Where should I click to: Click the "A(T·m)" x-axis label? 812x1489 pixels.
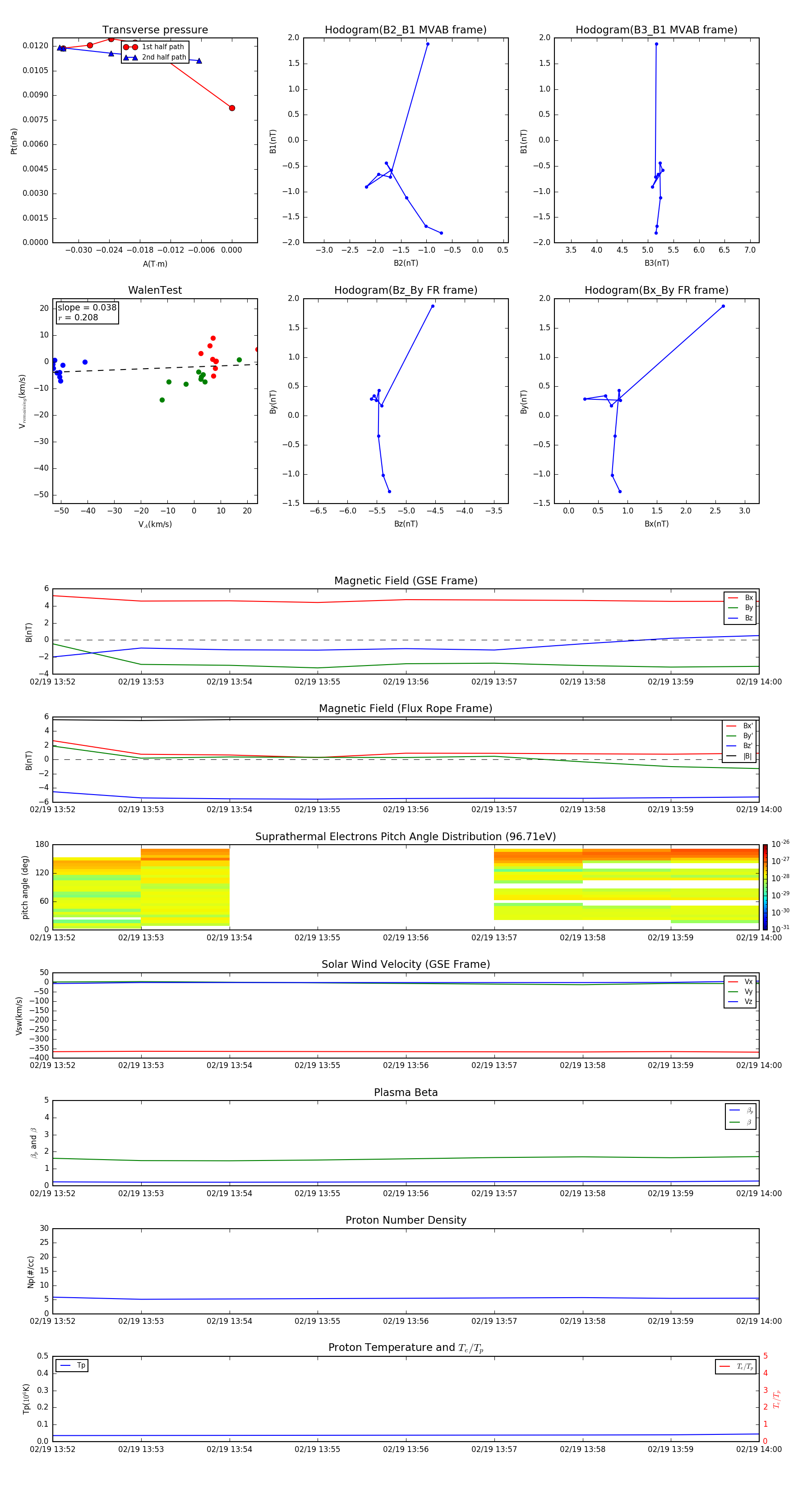155,264
